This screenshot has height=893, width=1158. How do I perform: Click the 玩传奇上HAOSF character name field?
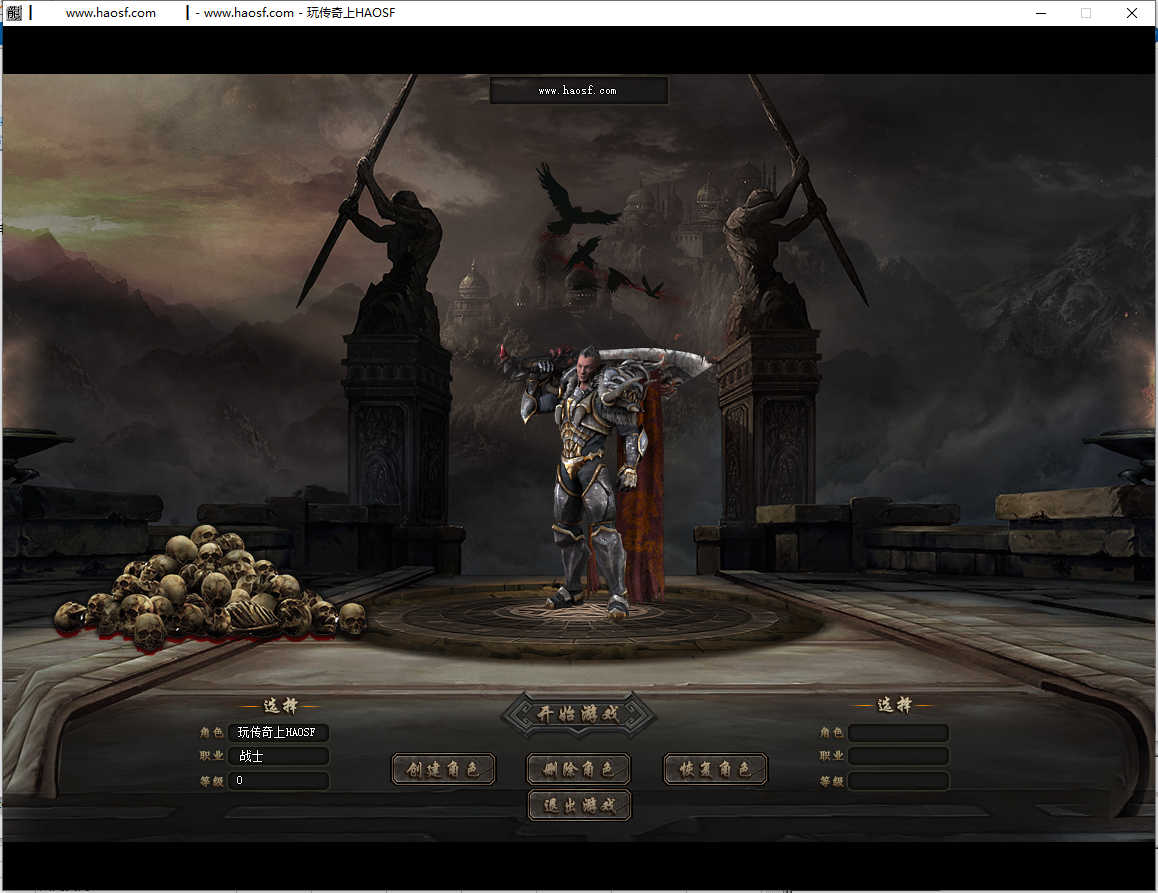278,733
